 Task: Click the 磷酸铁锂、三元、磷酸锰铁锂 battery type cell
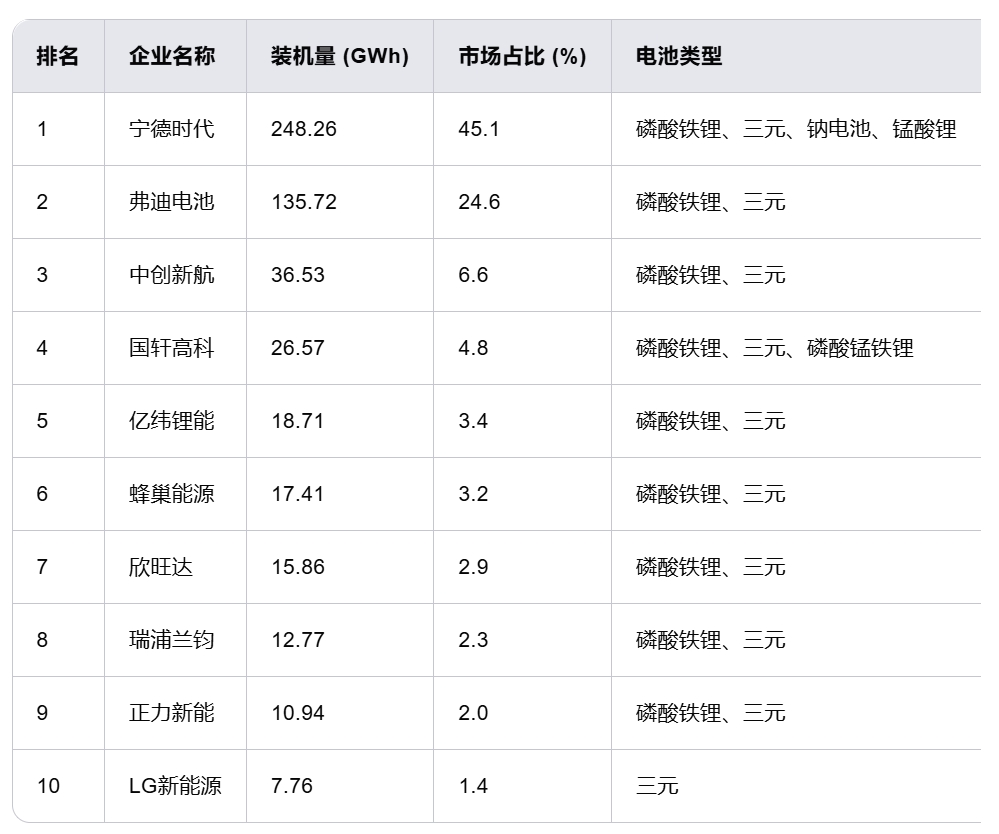tap(774, 348)
